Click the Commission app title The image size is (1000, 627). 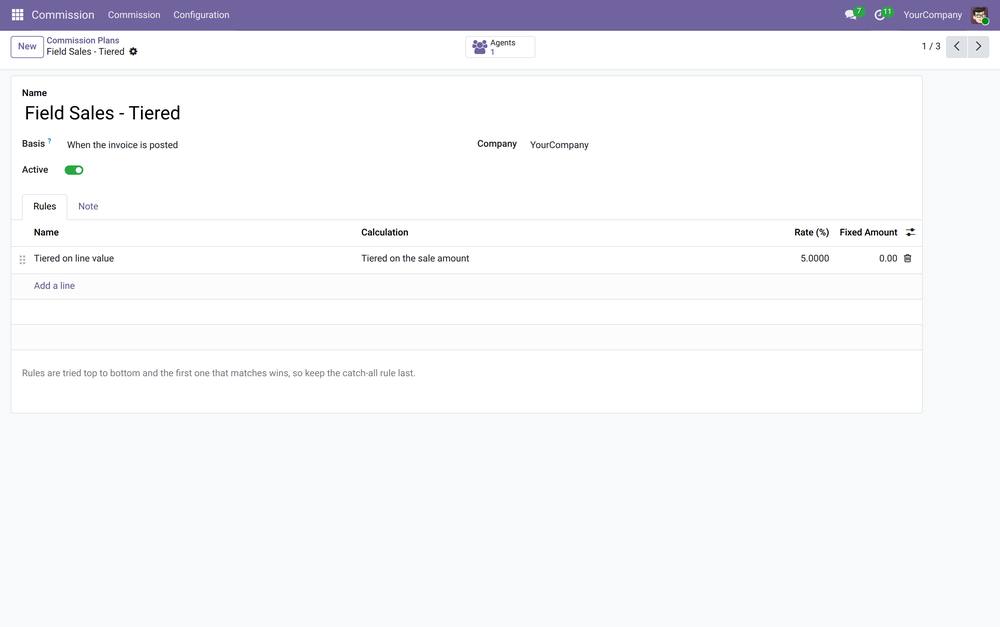point(62,15)
